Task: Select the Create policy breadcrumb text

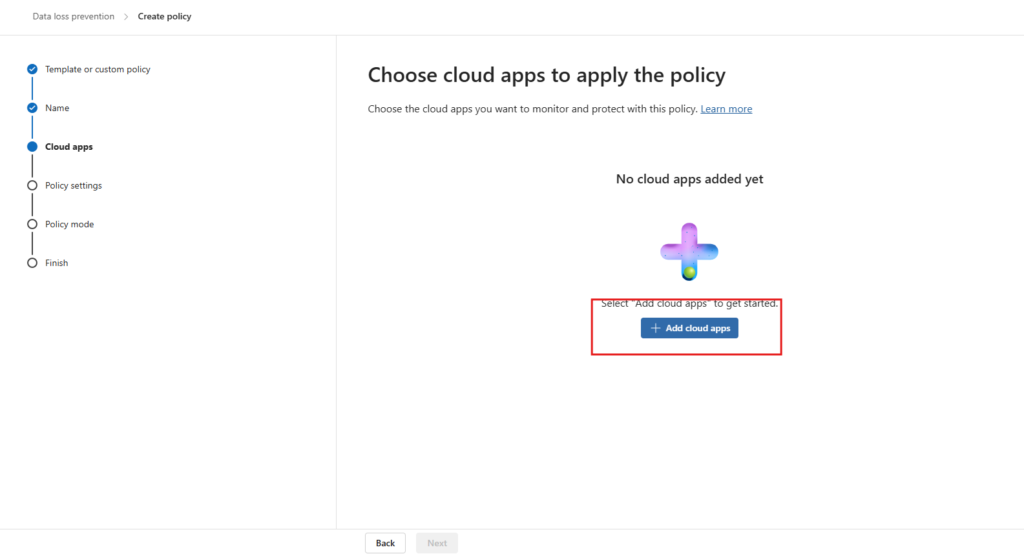Action: [164, 17]
